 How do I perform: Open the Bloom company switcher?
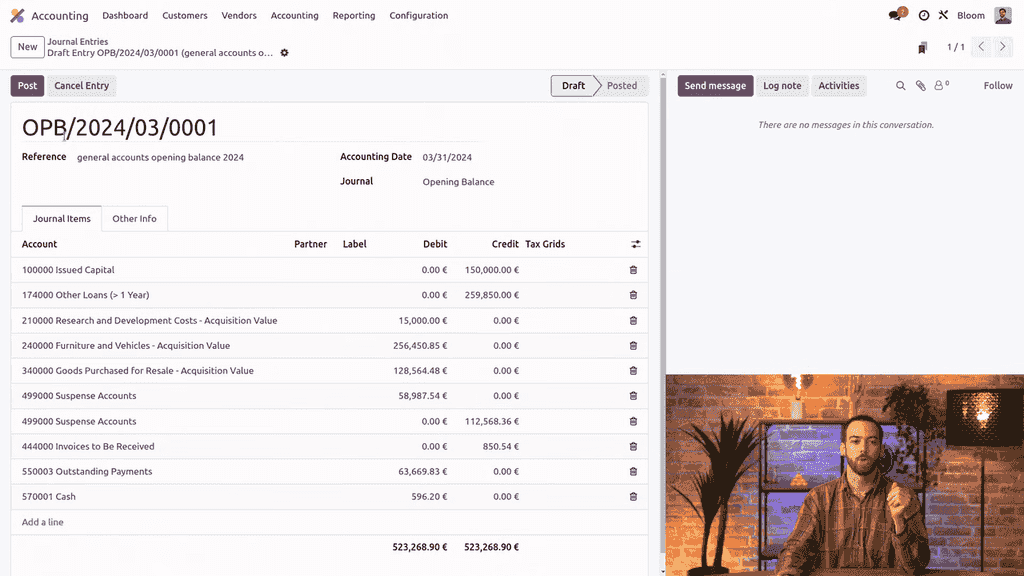tap(971, 16)
